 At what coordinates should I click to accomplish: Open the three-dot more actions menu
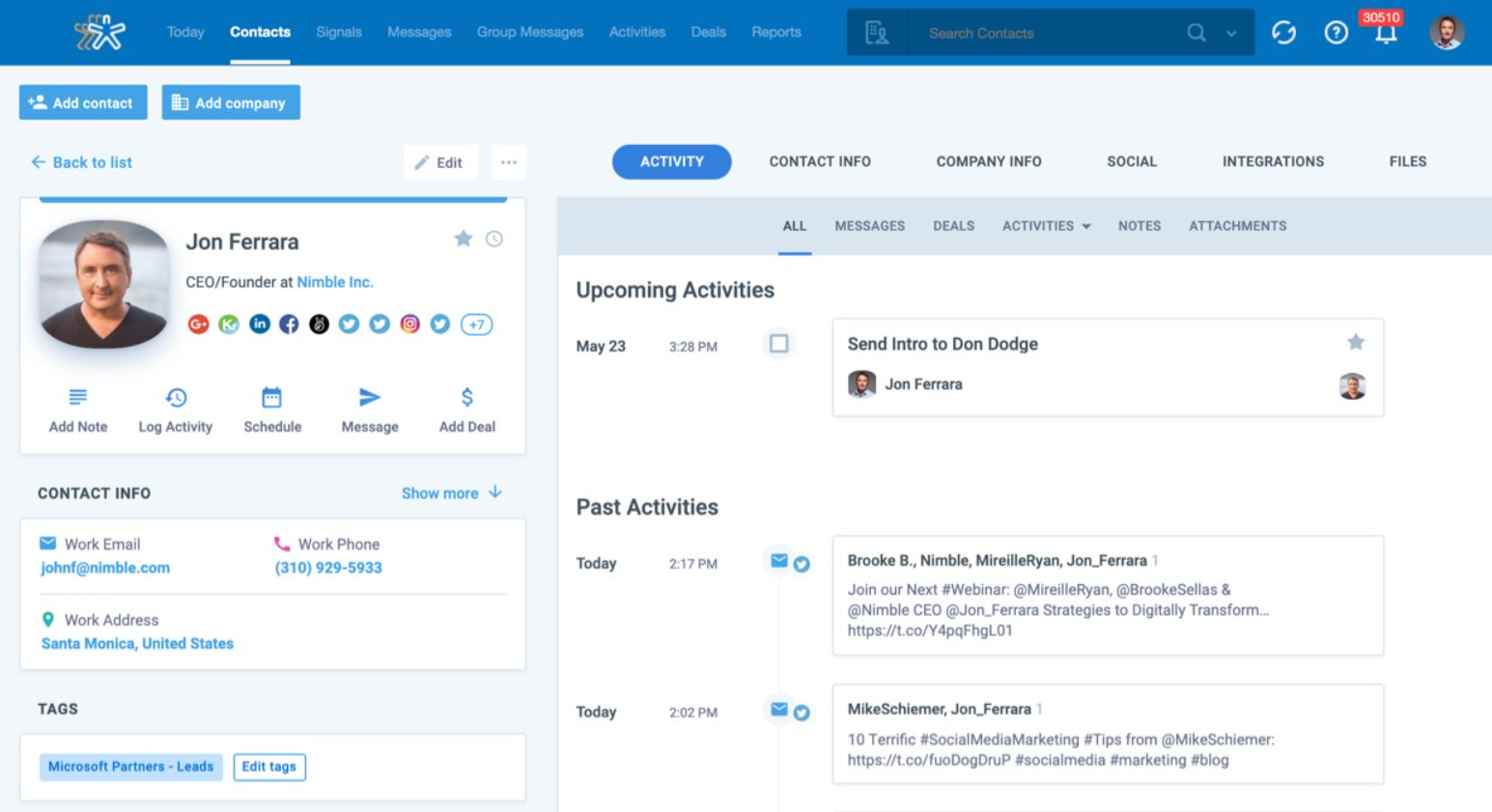[x=509, y=162]
